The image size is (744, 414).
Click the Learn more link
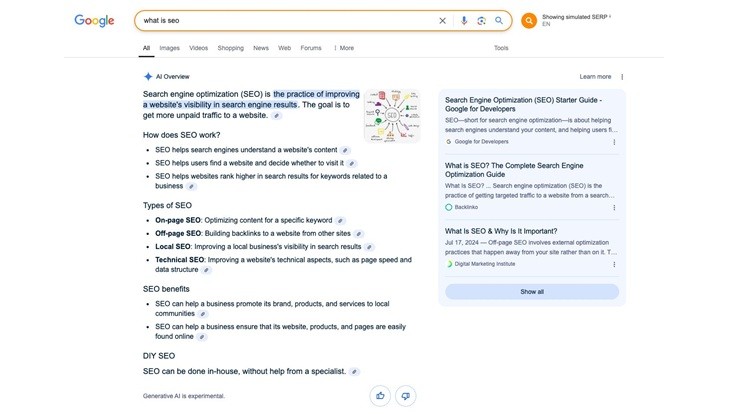pyautogui.click(x=595, y=77)
